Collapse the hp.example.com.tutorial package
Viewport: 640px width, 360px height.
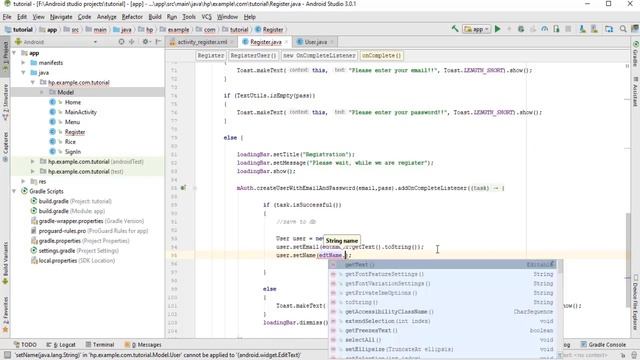point(33,82)
